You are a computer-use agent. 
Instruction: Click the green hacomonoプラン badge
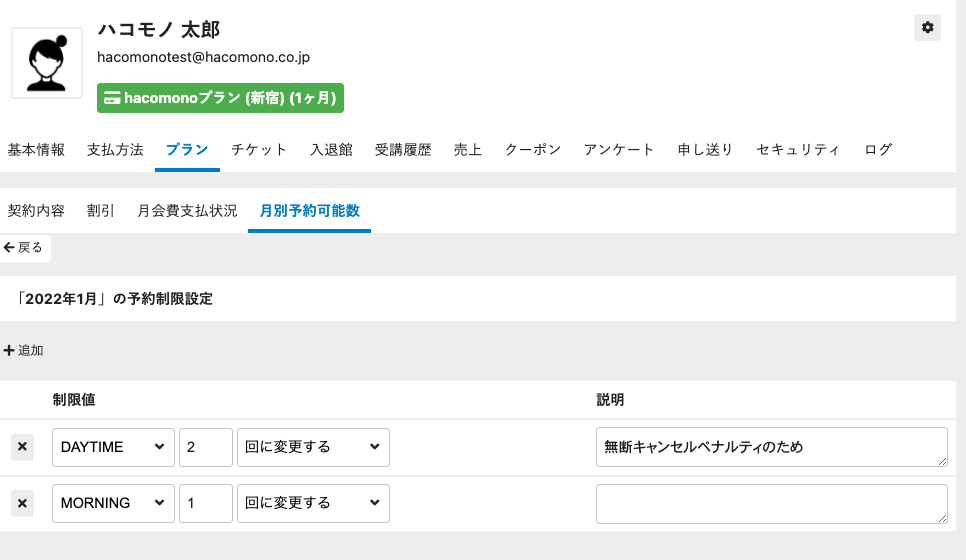[220, 98]
